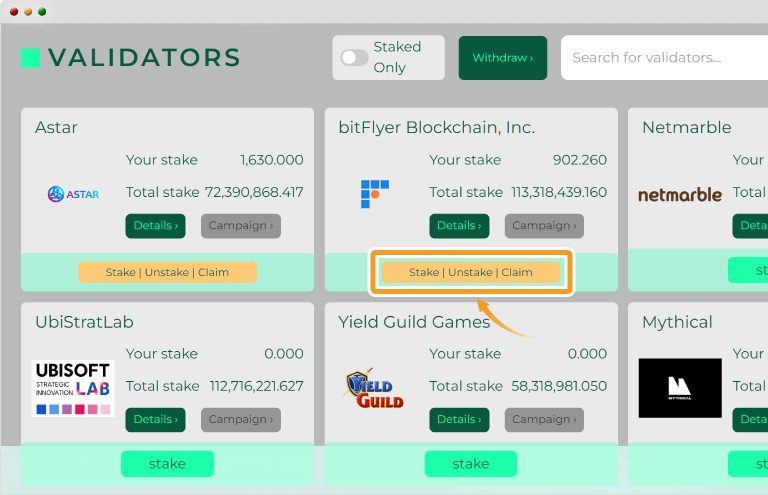Open Astar Campaign
768x495 pixels.
[240, 226]
